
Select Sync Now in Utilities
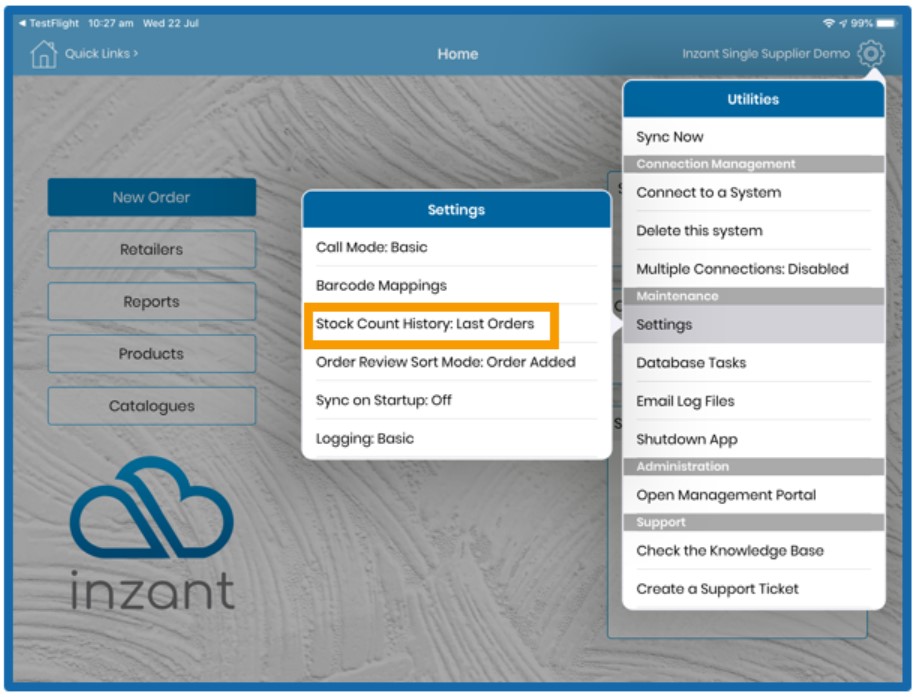(754, 137)
